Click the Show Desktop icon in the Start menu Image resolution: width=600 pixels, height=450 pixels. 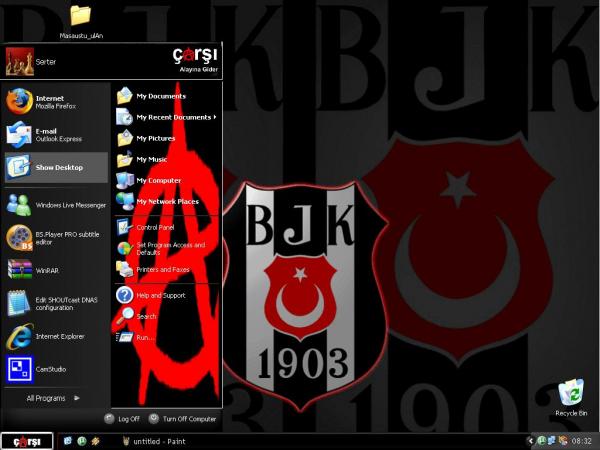coord(18,167)
